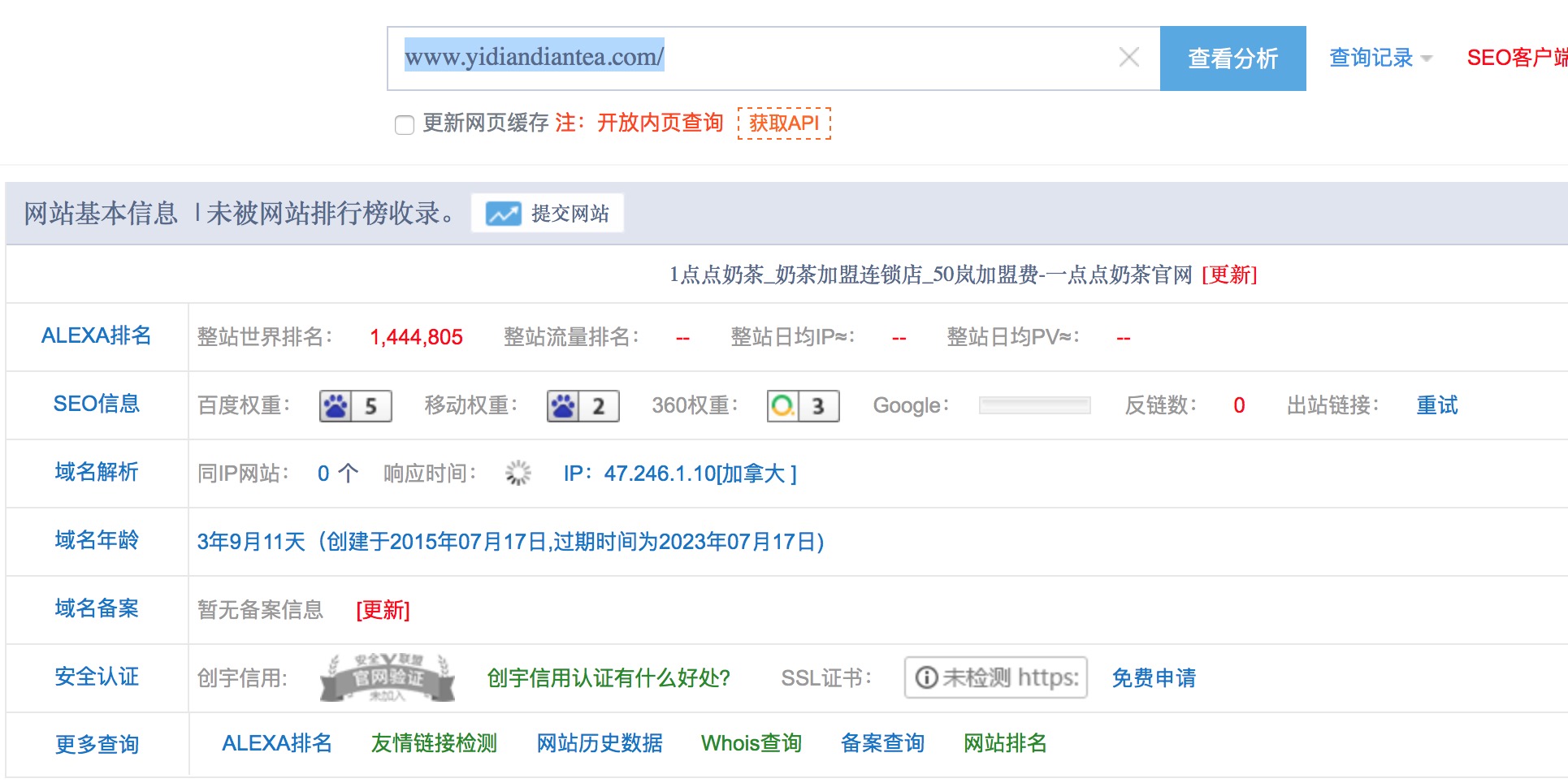Open the 网站历史数据 link
Viewport: 1568px width, 783px height.
[x=600, y=743]
